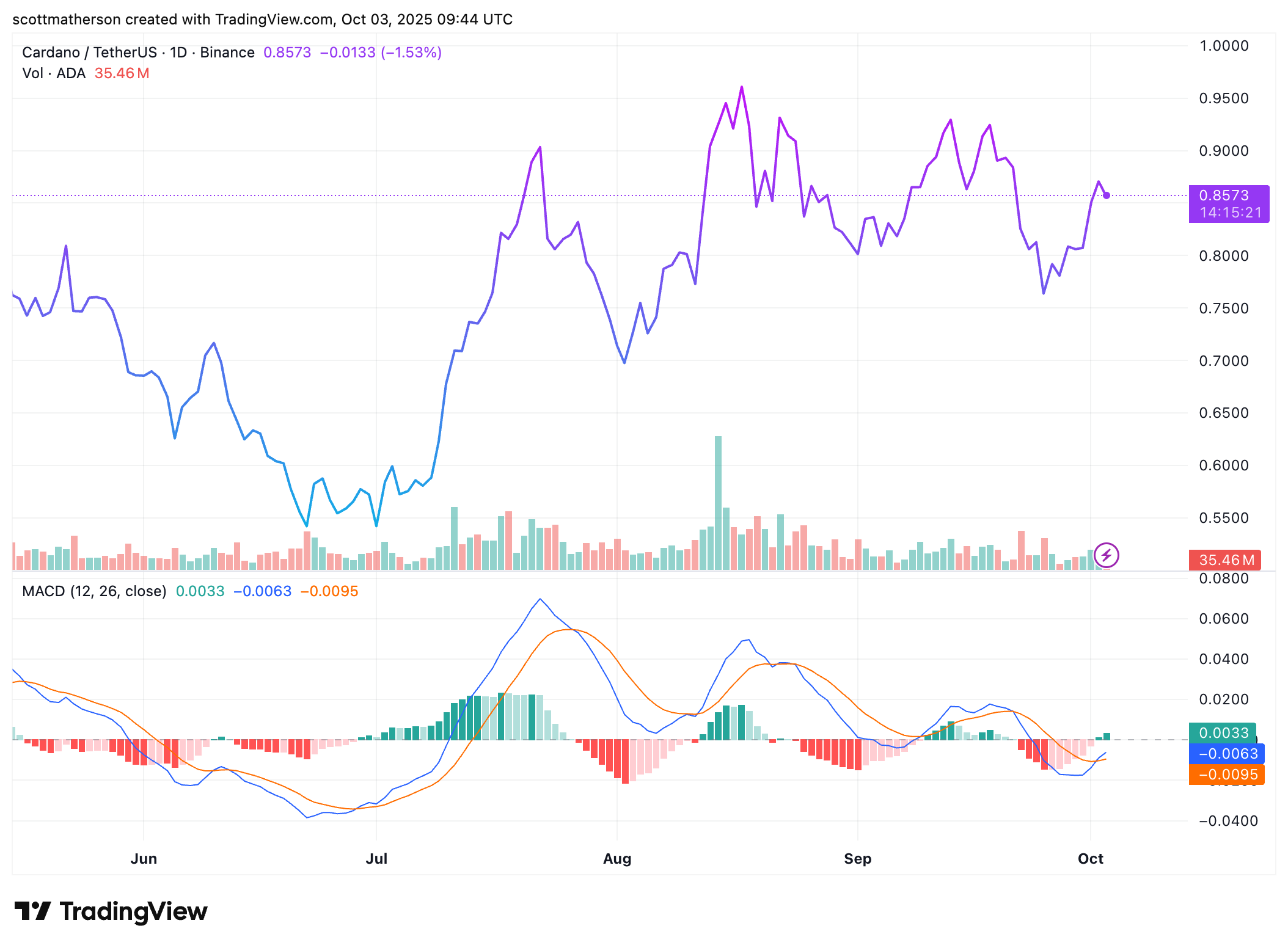Click the orange −0.0095 signal label
The width and height of the screenshot is (1288, 948).
(1226, 774)
